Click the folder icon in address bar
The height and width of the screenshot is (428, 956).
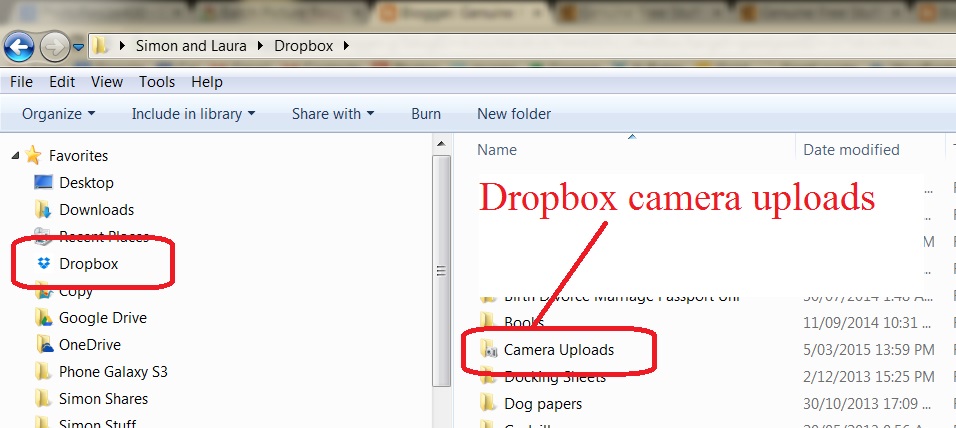click(100, 46)
